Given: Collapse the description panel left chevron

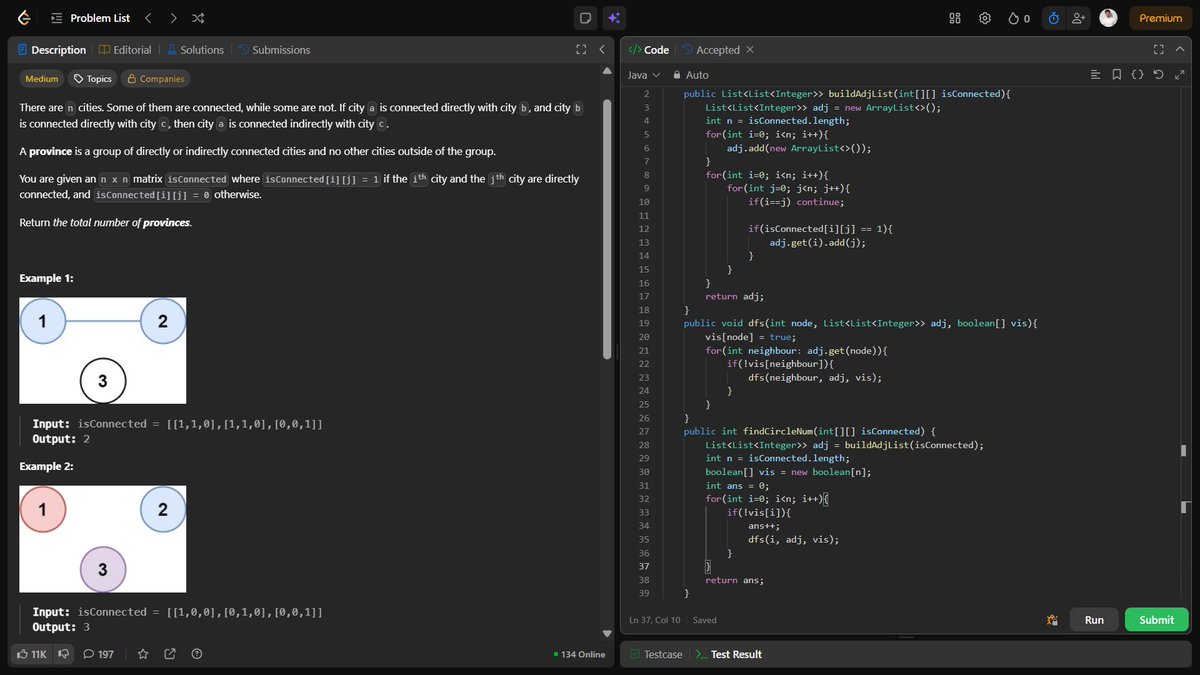Looking at the screenshot, I should coord(602,49).
